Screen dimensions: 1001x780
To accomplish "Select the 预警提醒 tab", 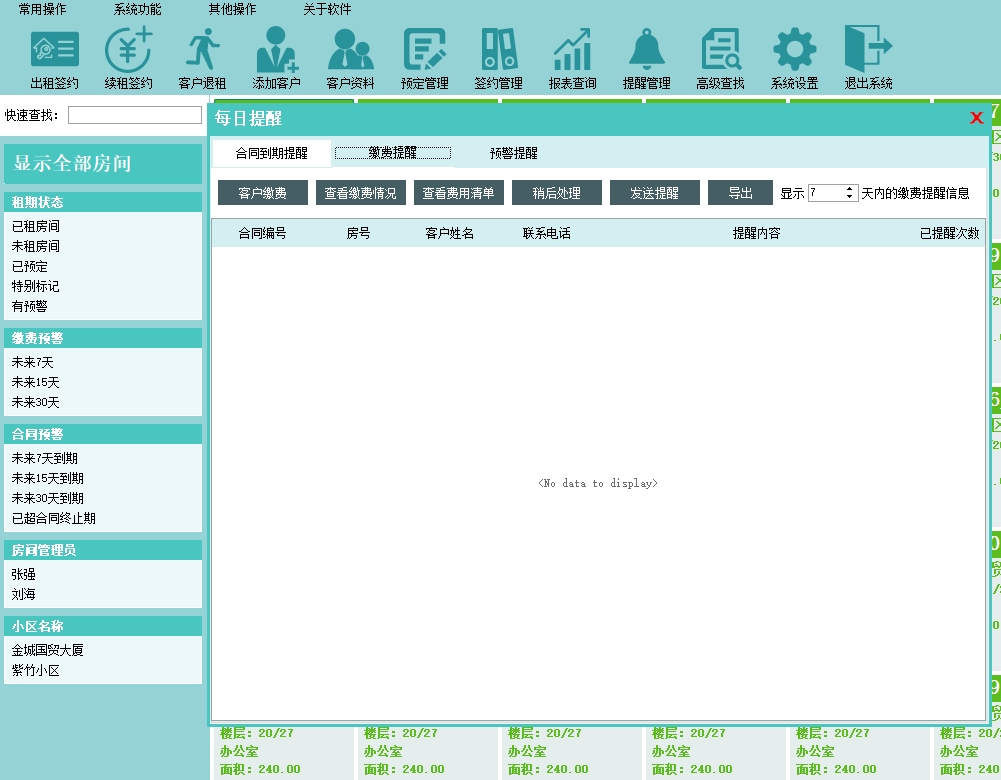I will (x=513, y=154).
